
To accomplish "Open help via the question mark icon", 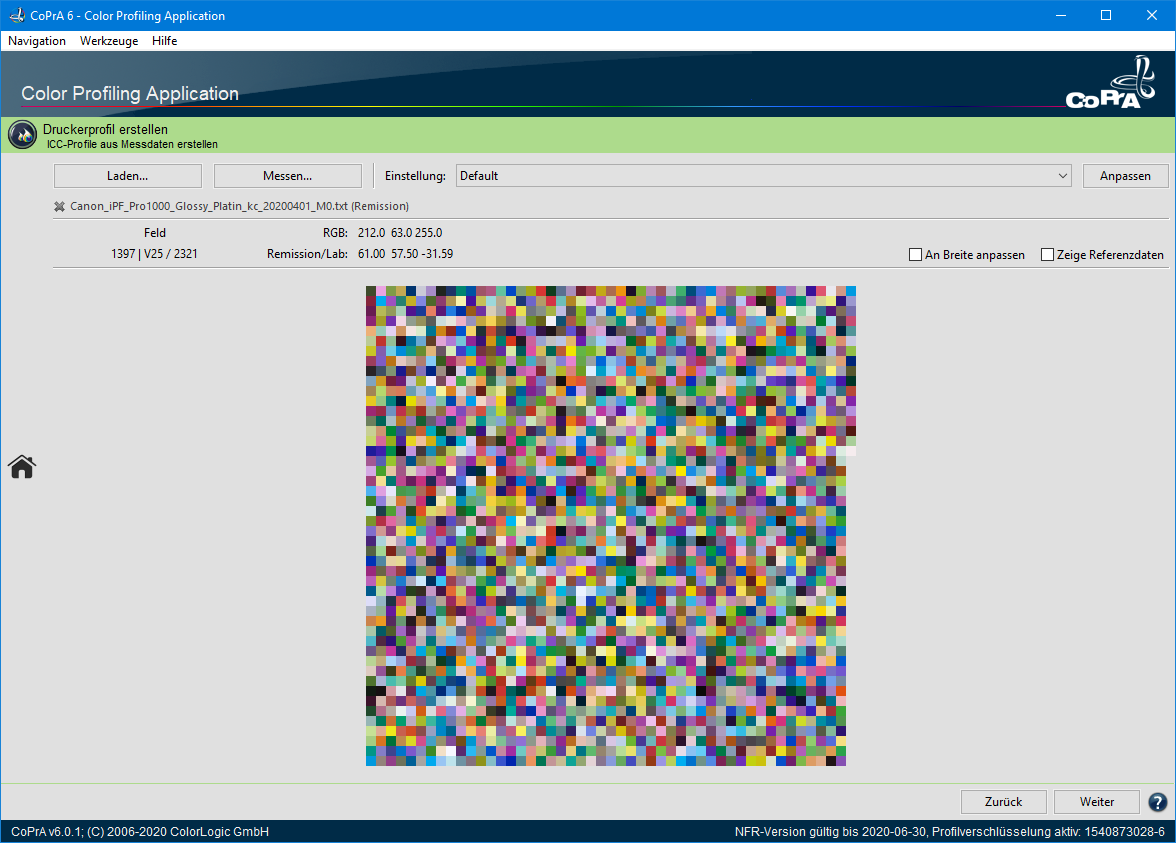I will tap(1158, 802).
